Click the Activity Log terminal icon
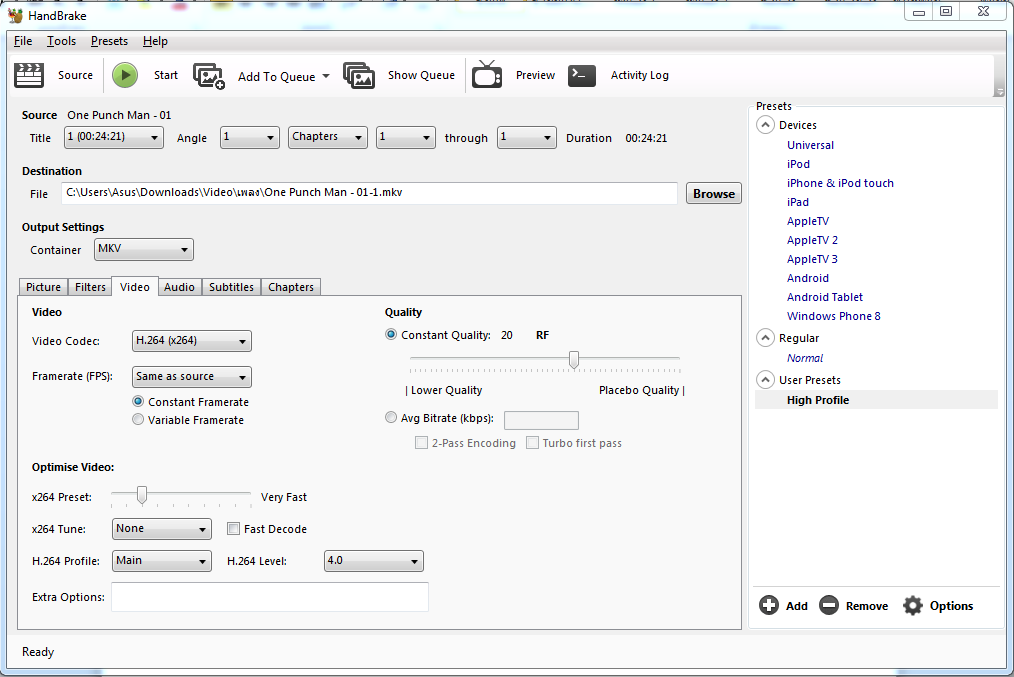This screenshot has height=677, width=1014. 582,75
